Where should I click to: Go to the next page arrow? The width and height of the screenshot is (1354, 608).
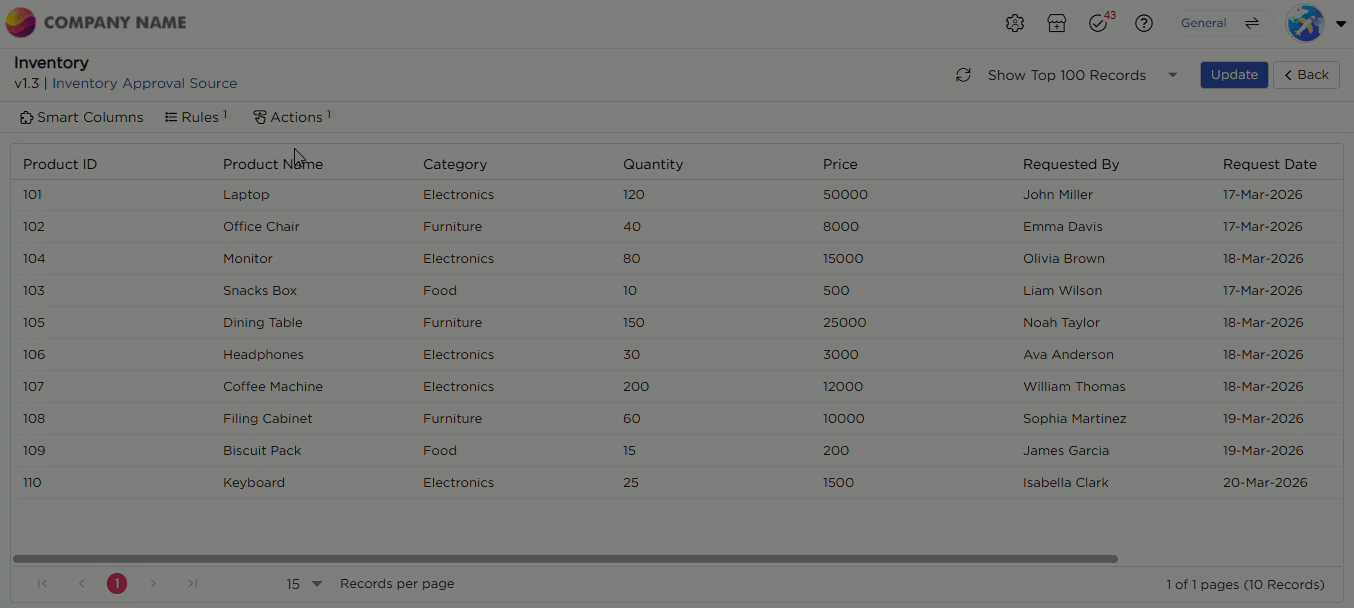click(153, 584)
